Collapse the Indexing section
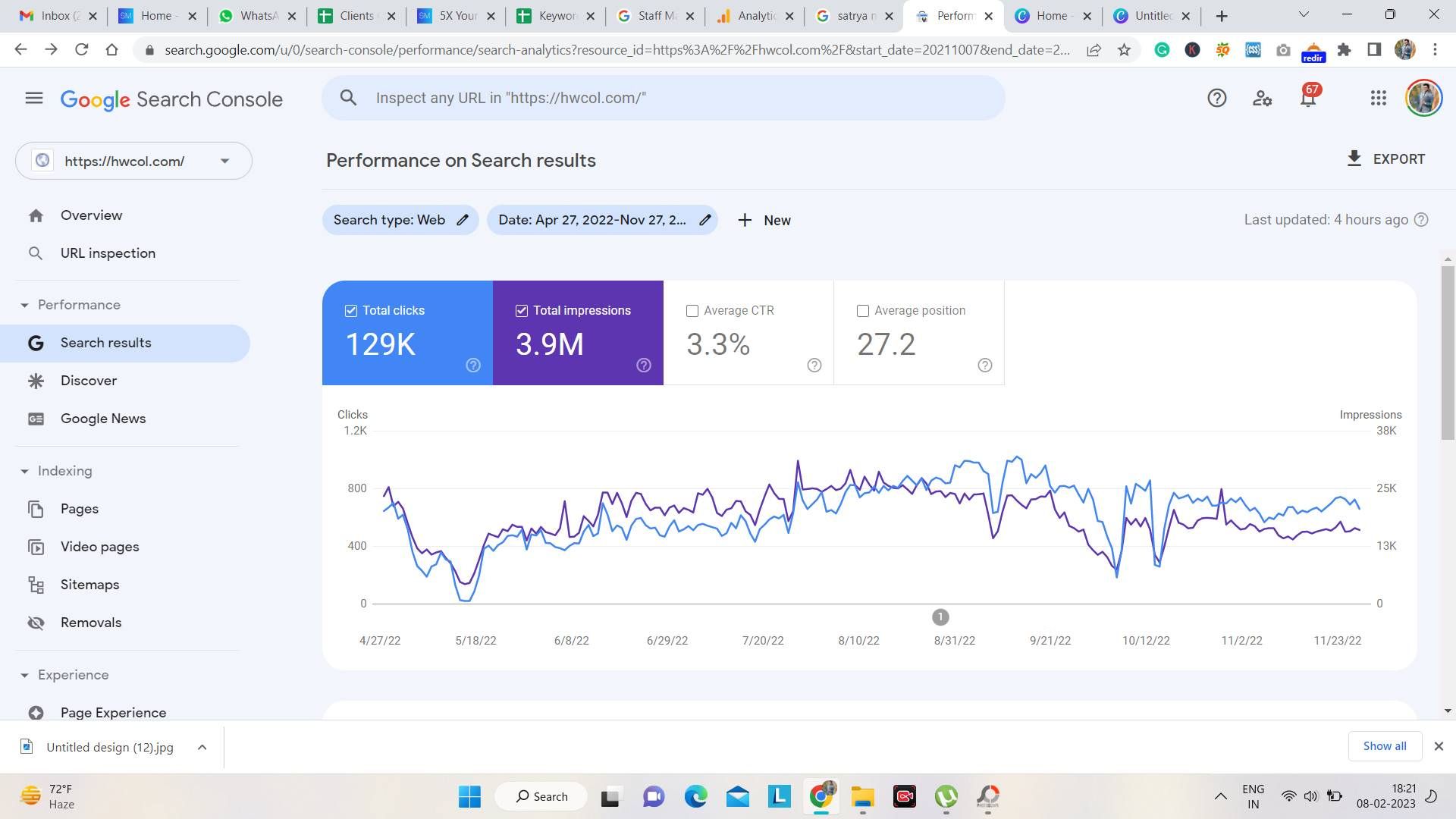 click(x=24, y=471)
